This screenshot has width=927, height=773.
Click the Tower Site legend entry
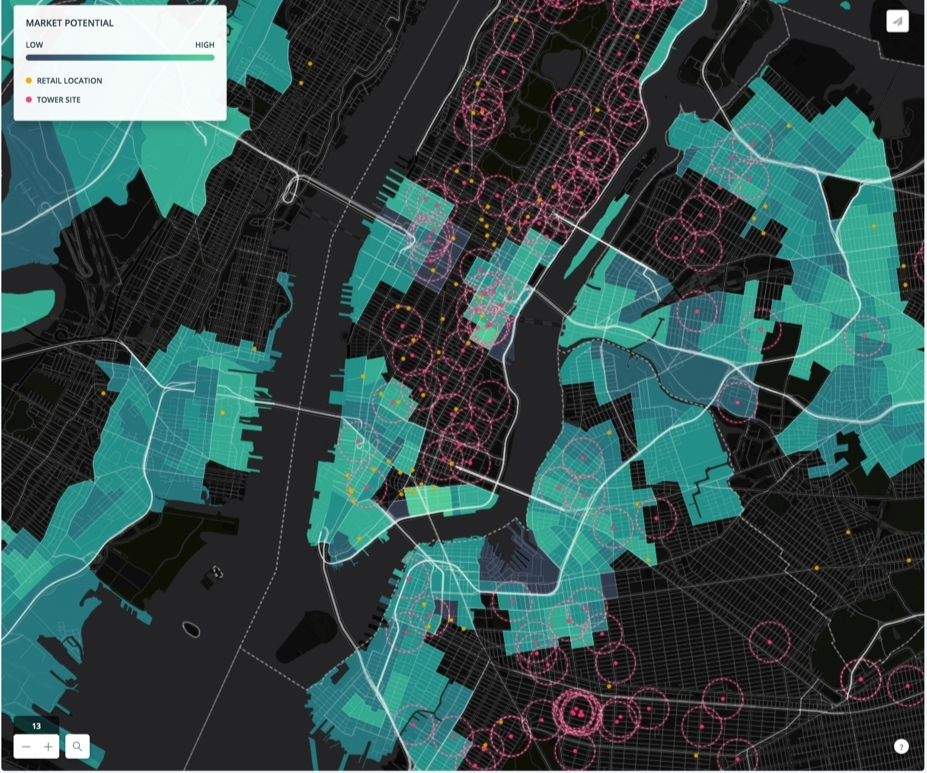[x=53, y=100]
